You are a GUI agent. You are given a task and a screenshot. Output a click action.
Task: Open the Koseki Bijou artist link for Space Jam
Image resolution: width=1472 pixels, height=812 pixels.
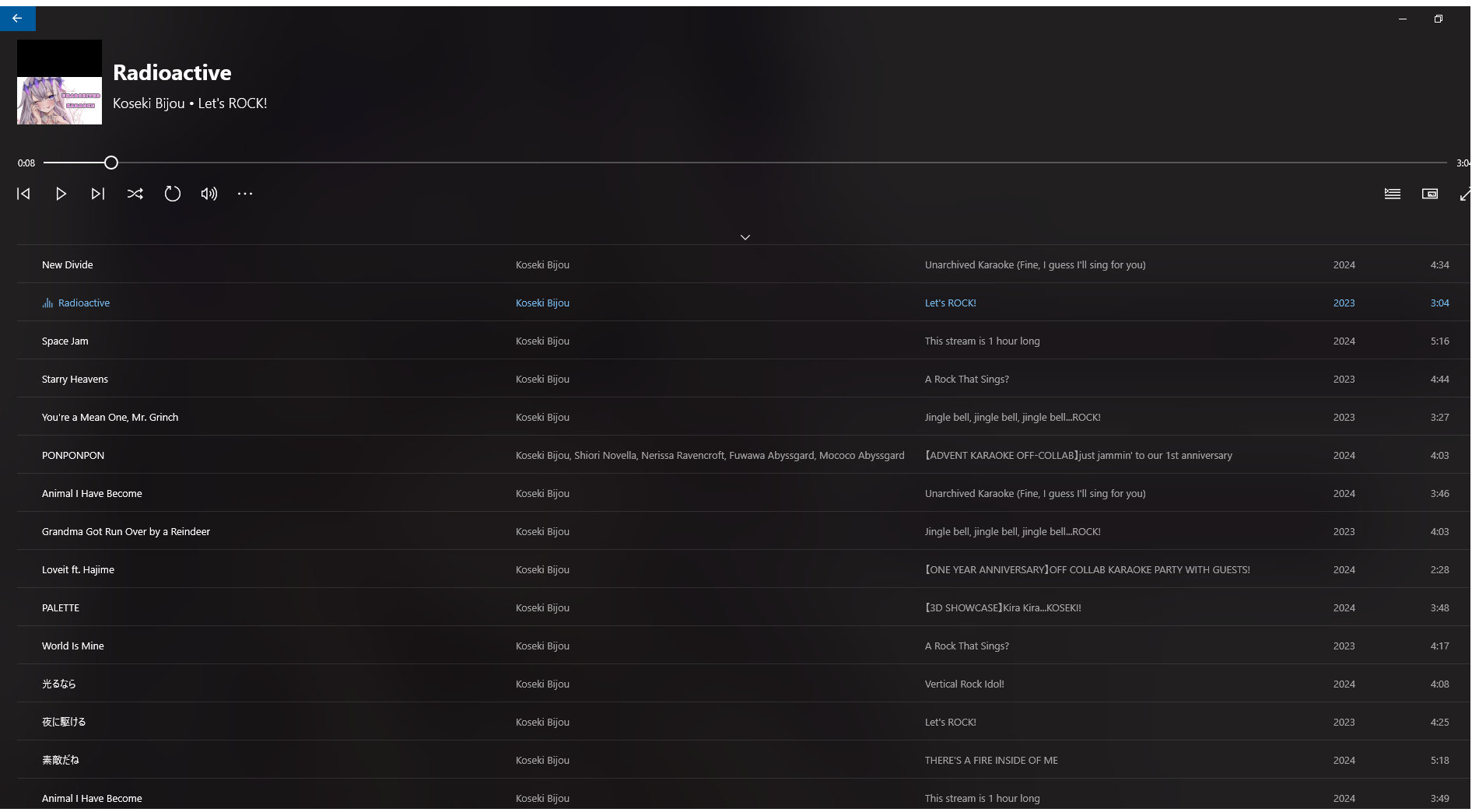pos(542,341)
